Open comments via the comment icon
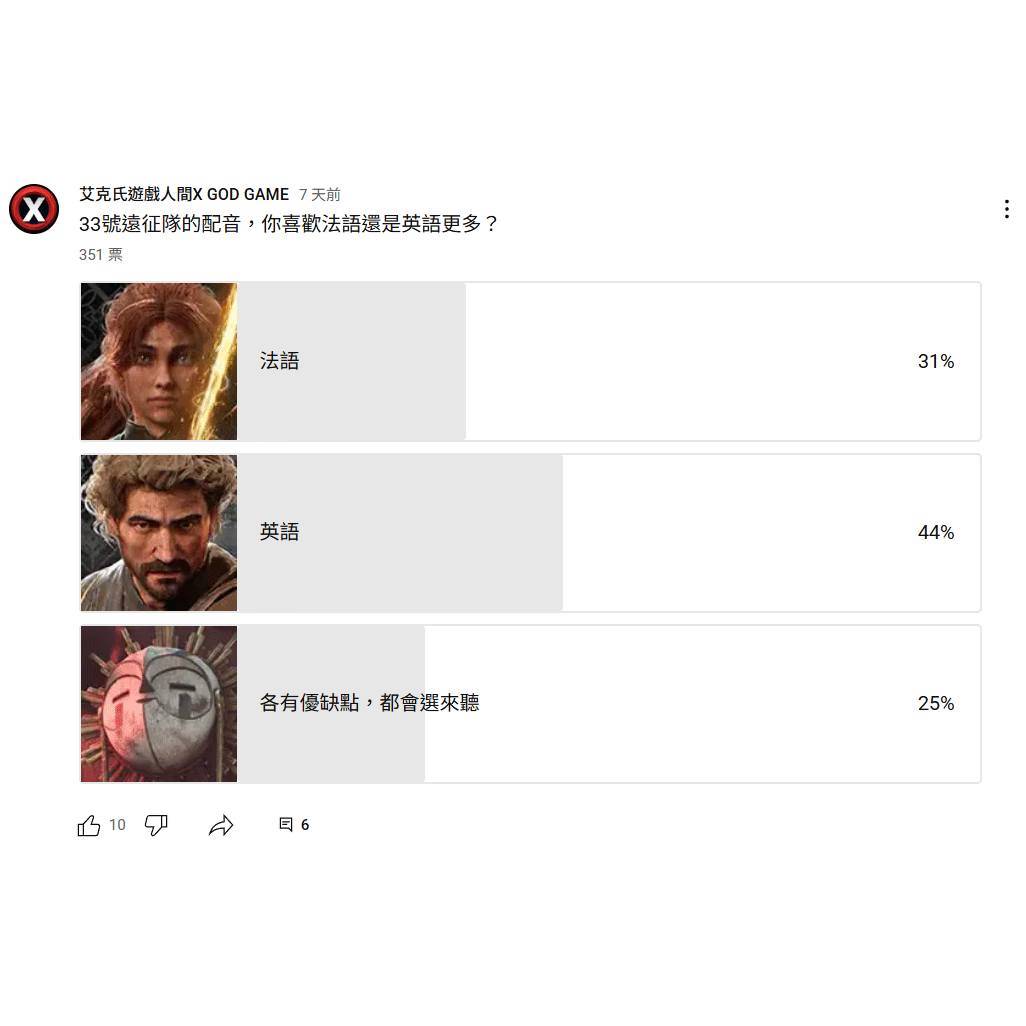 click(286, 824)
